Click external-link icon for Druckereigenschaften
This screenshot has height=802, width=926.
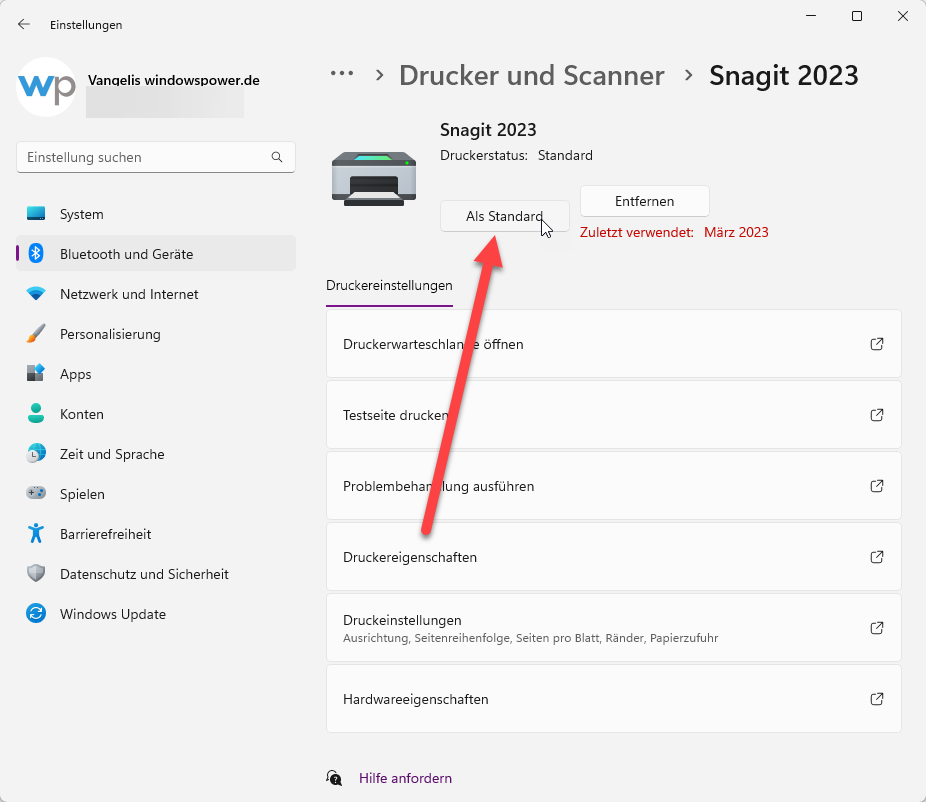coord(877,557)
